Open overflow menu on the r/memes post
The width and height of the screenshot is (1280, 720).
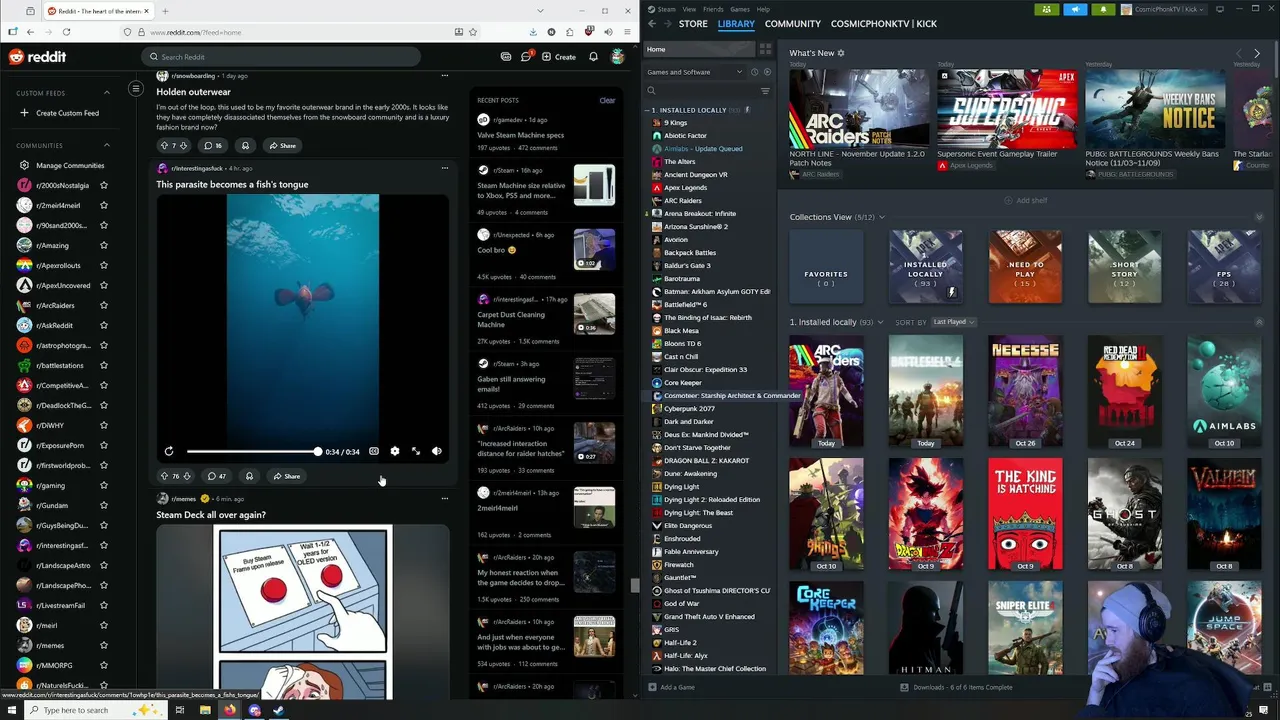[445, 498]
